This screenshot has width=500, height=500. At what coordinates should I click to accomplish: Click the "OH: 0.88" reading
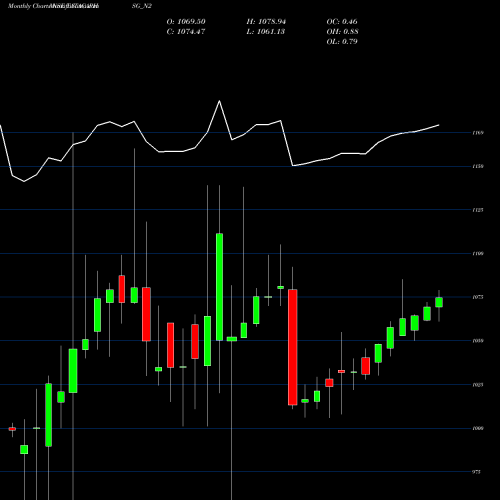pyautogui.click(x=342, y=32)
